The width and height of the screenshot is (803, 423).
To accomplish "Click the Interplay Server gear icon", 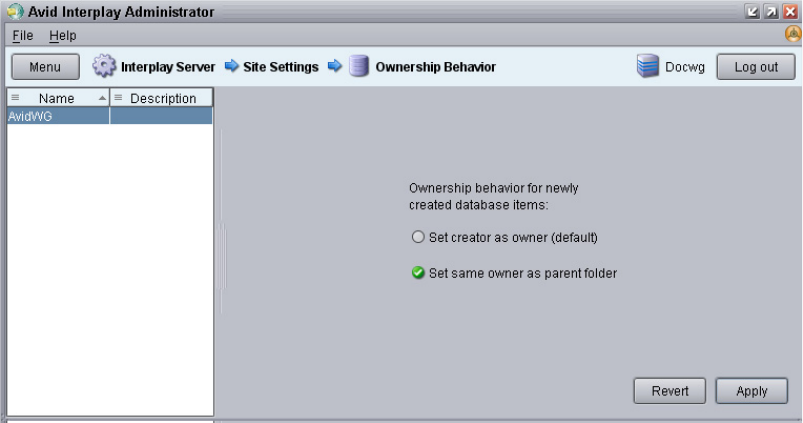I will pyautogui.click(x=104, y=66).
